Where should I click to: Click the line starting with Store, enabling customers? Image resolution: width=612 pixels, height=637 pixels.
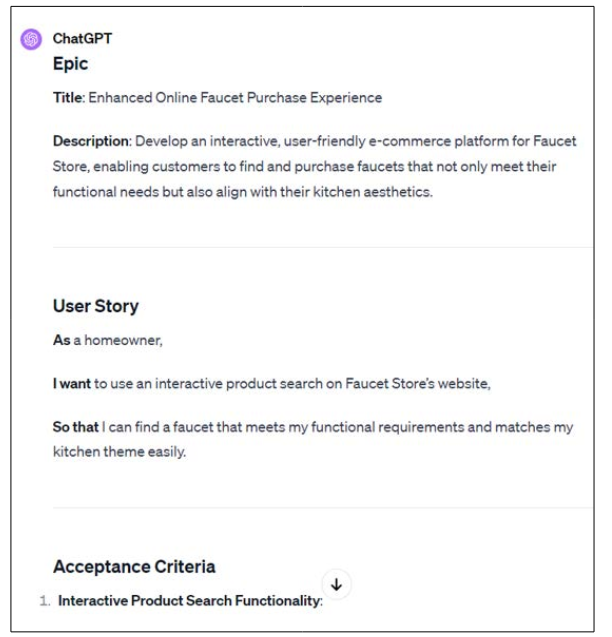[304, 167]
